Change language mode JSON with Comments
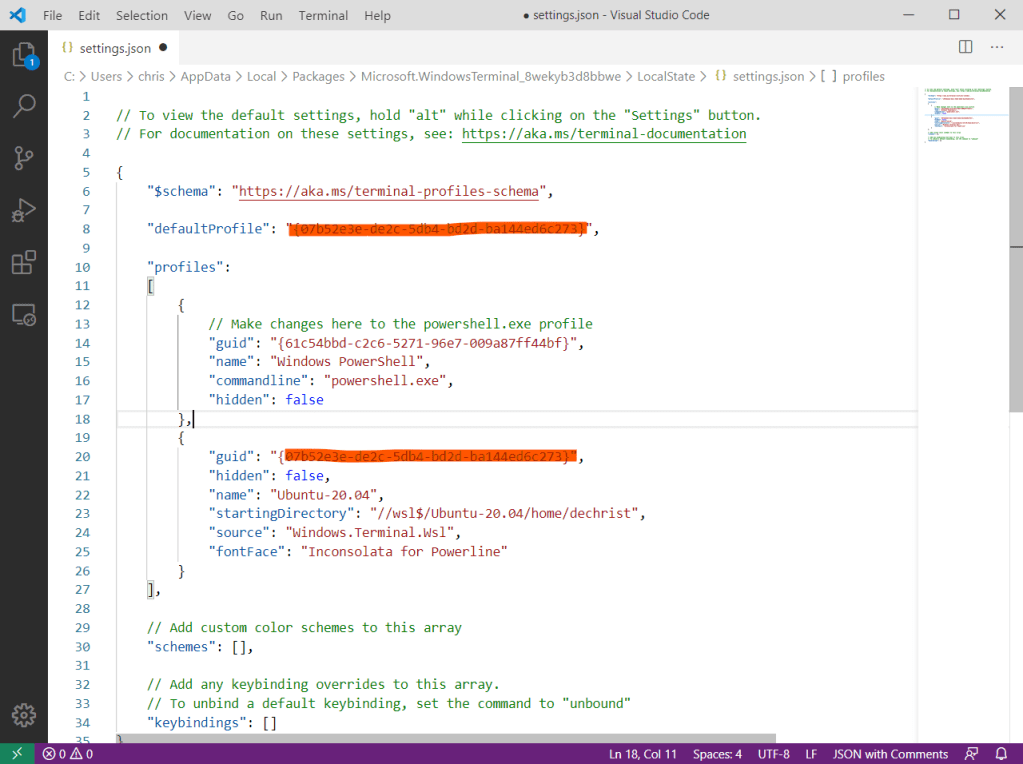Screen dimensions: 1023x764 click(x=890, y=754)
